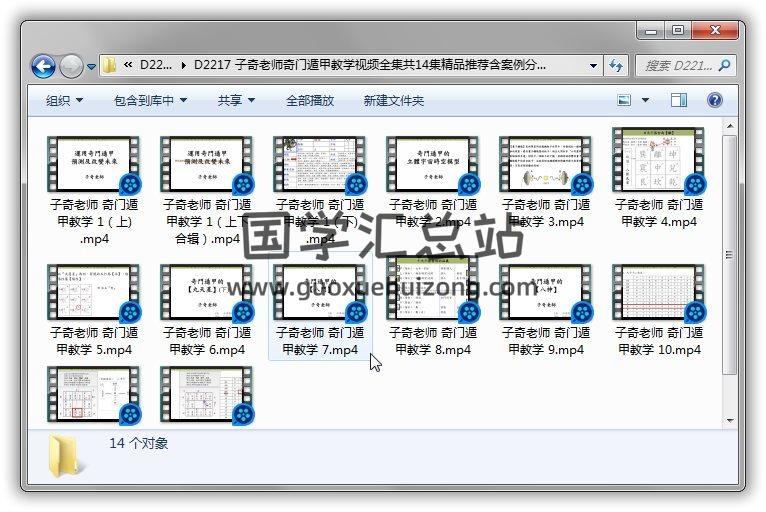This screenshot has height=512, width=766.
Task: Click the file name 甲教学 3.mp4
Action: click(x=546, y=213)
